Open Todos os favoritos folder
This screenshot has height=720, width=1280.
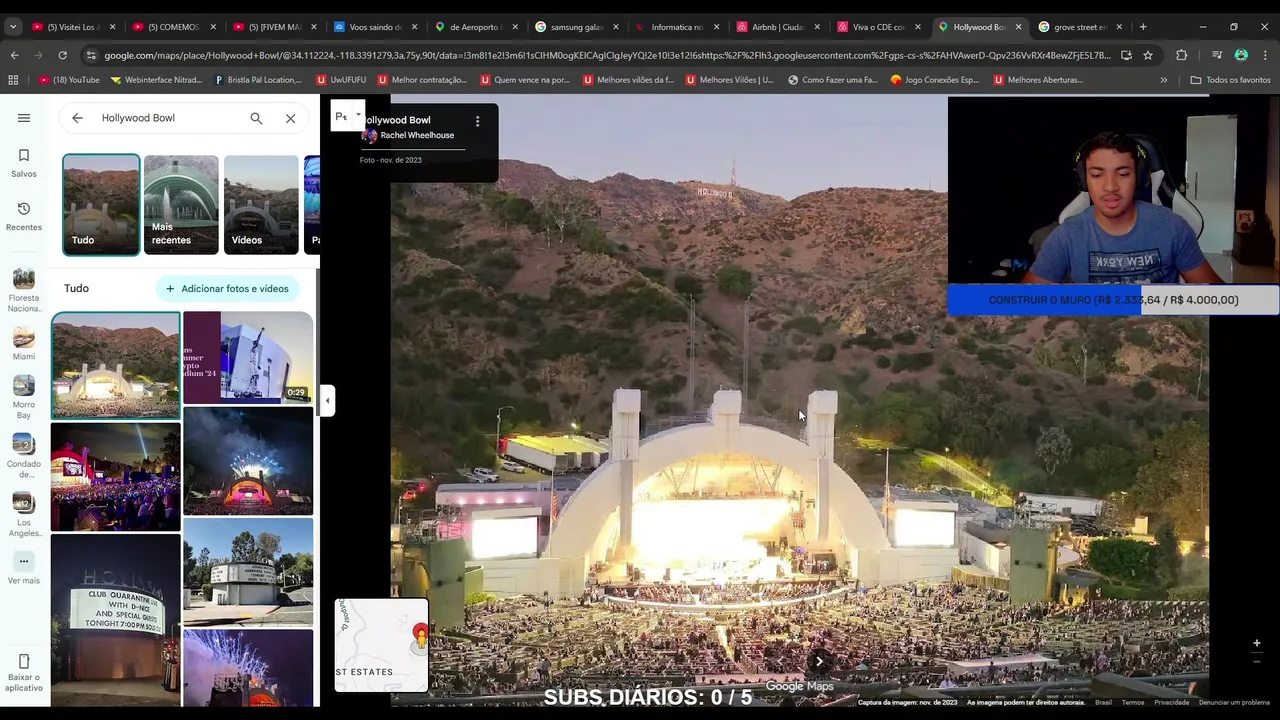click(x=1230, y=80)
